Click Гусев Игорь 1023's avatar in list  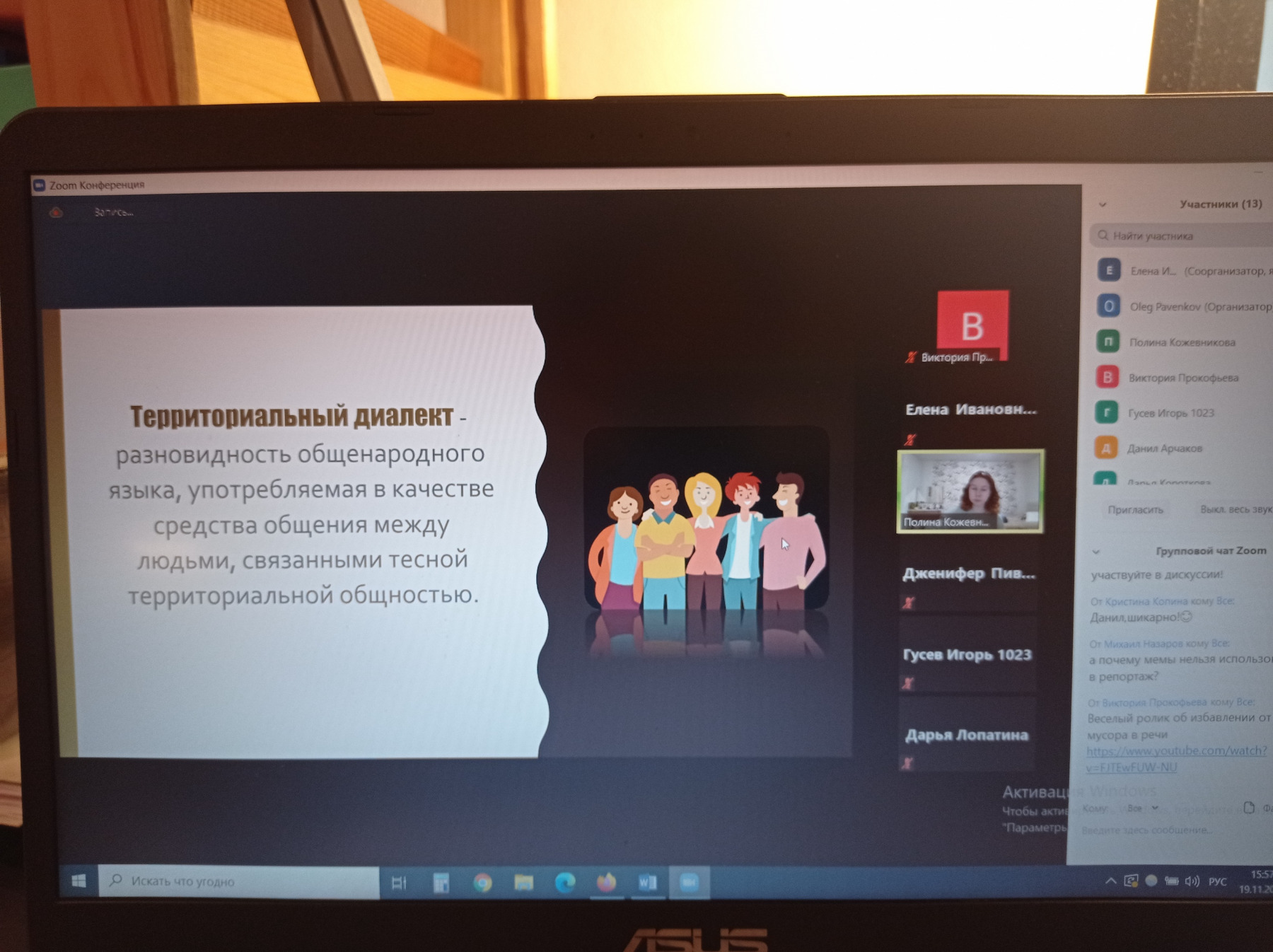1107,412
